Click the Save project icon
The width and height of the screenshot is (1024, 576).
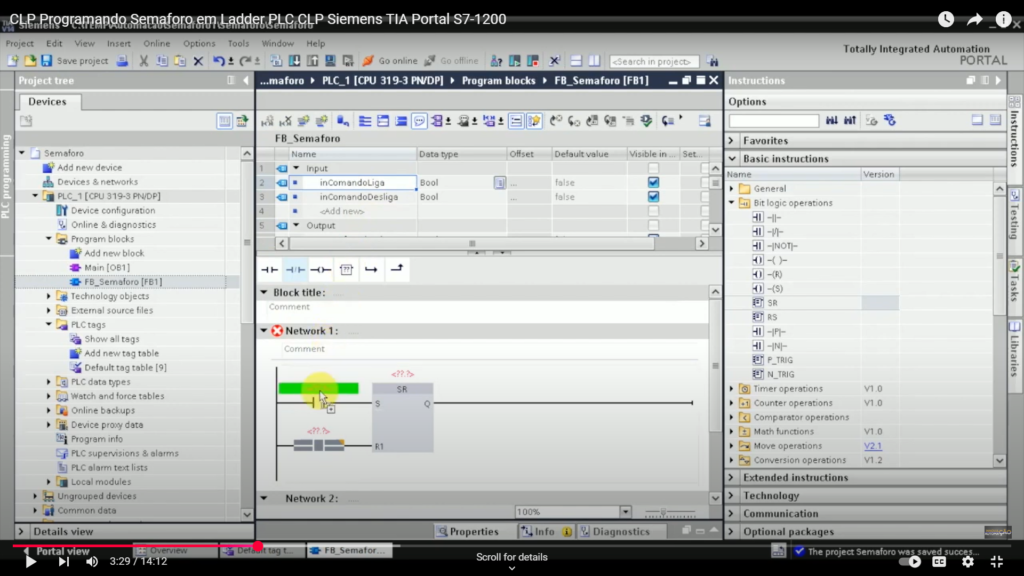46,61
